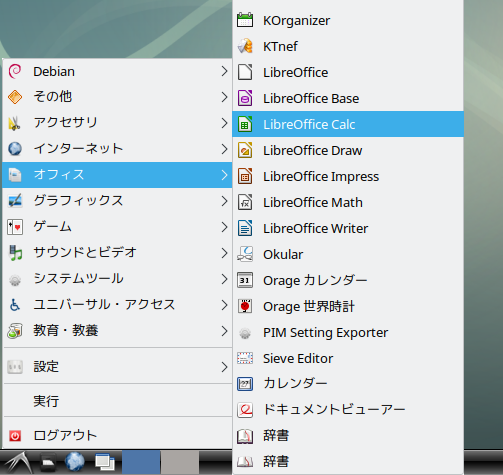Expand the 設定 submenu arrow
The height and width of the screenshot is (475, 503).
(224, 367)
